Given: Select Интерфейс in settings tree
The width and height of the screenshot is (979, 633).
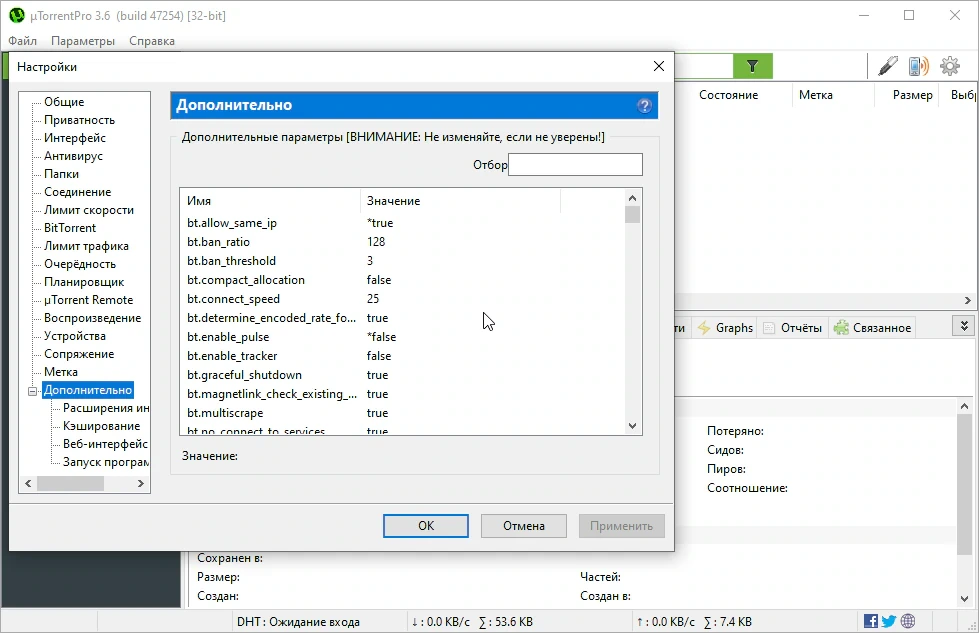Looking at the screenshot, I should coord(74,138).
